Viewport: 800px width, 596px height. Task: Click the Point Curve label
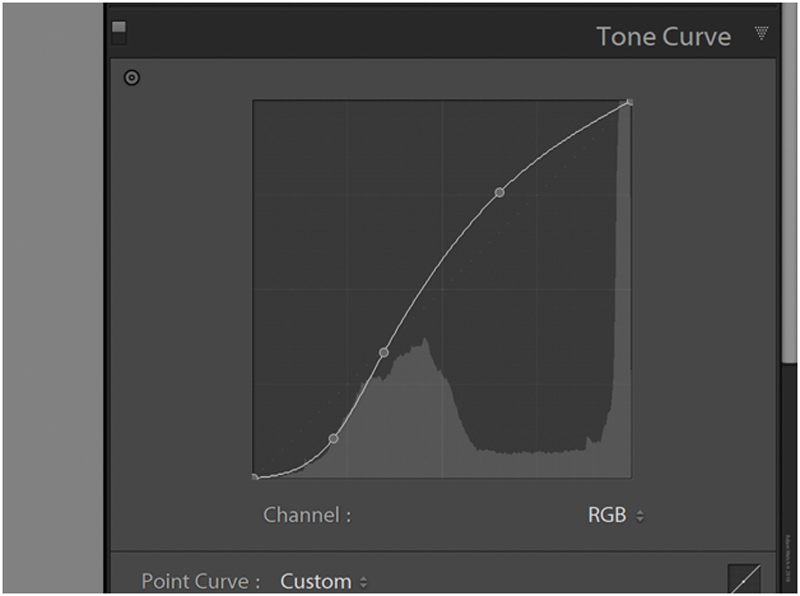pos(201,581)
